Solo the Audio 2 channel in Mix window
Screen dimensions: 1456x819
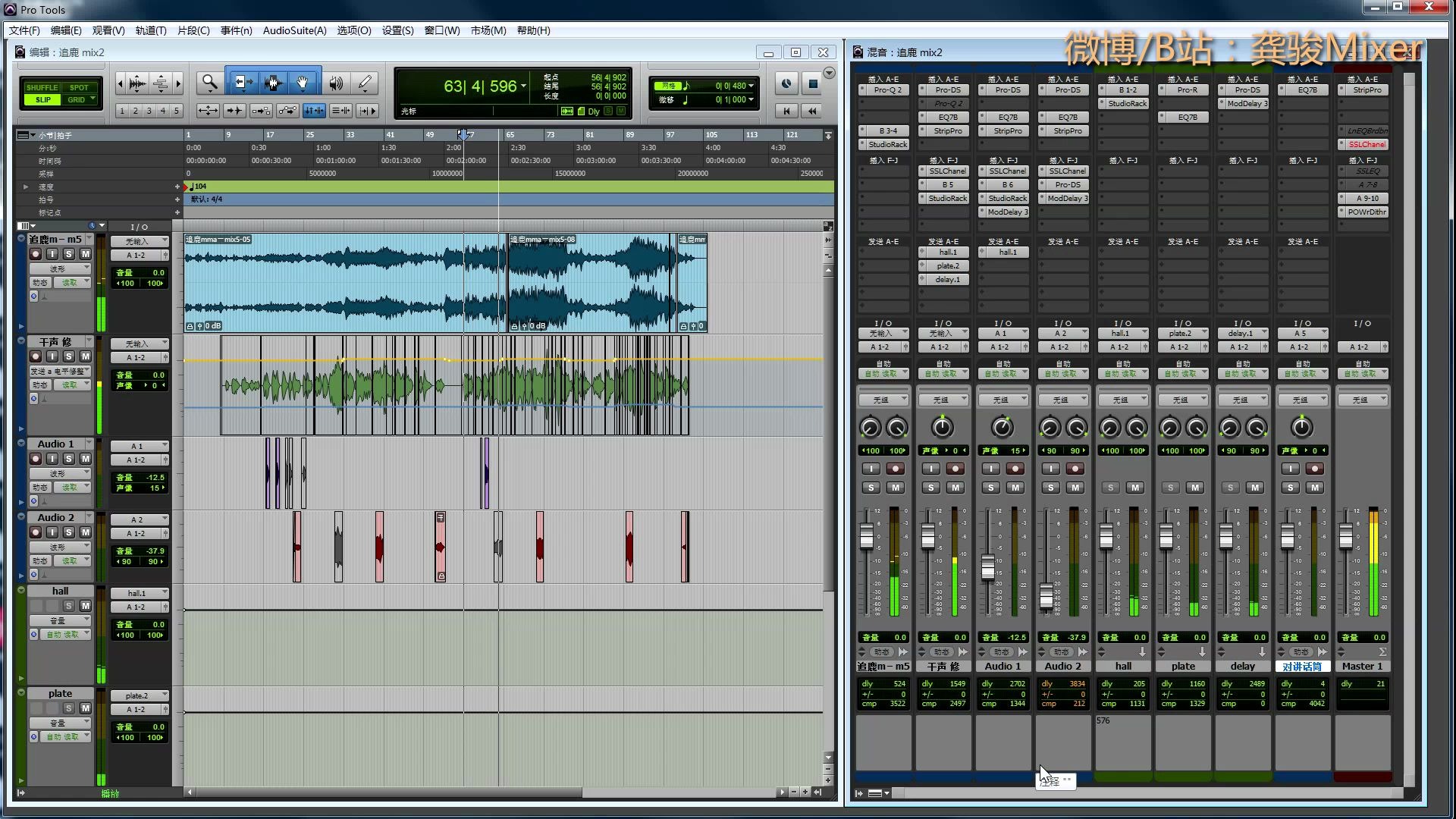click(1051, 488)
